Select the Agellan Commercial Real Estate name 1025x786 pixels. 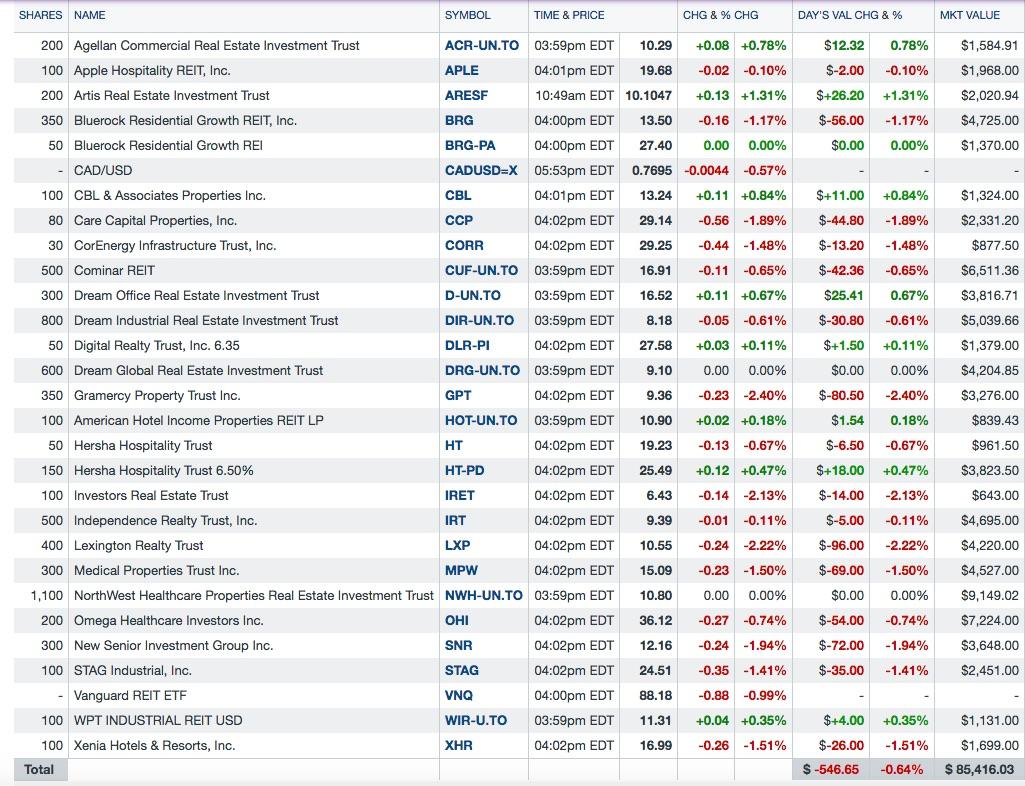click(216, 46)
